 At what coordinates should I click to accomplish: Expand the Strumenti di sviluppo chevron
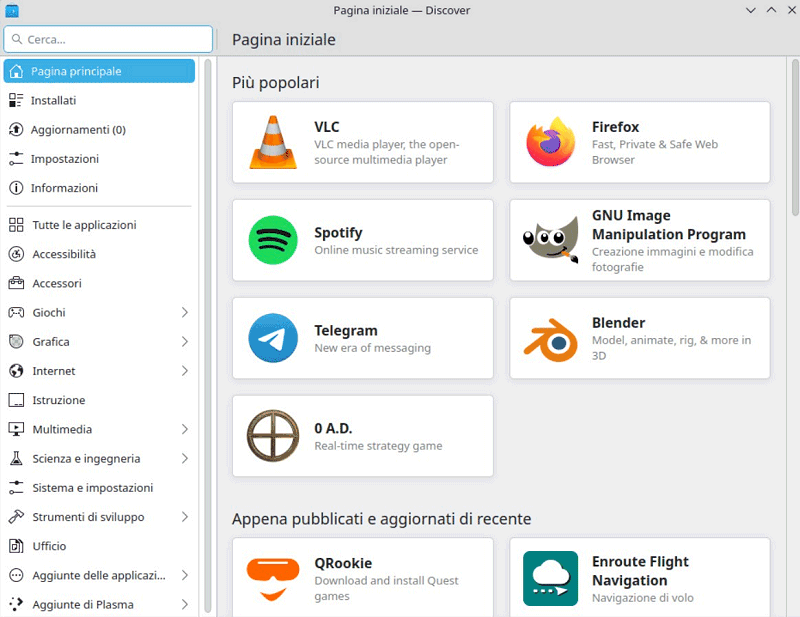[185, 517]
